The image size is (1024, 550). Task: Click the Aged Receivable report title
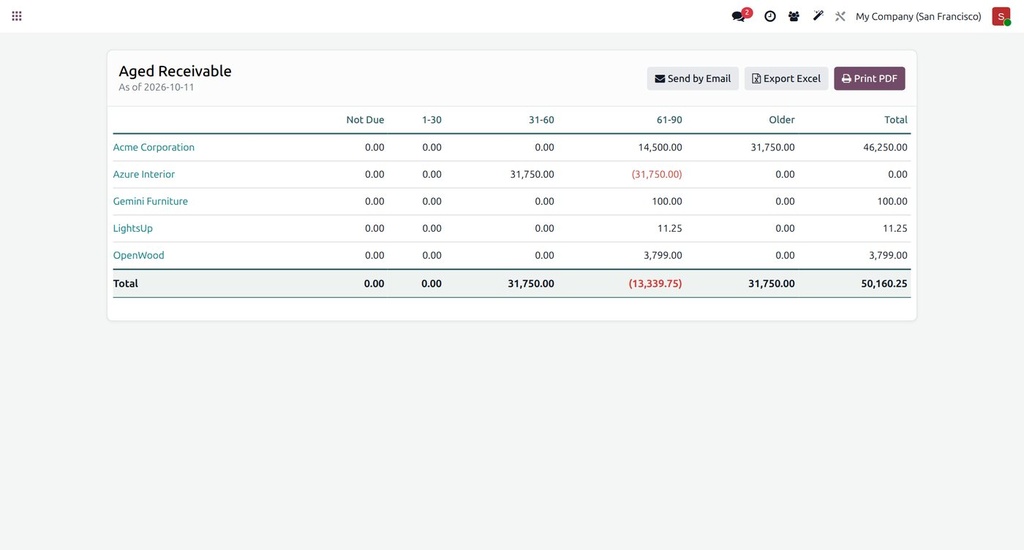[x=175, y=71]
